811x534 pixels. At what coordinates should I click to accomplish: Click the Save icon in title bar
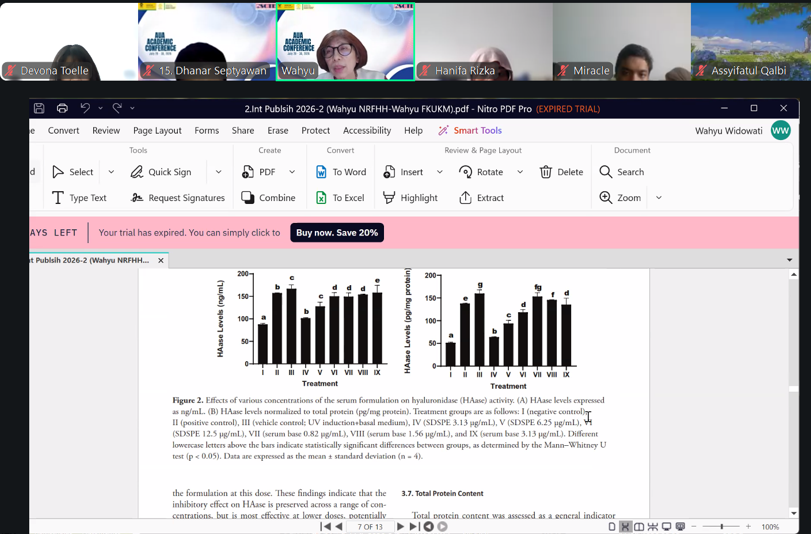point(39,108)
